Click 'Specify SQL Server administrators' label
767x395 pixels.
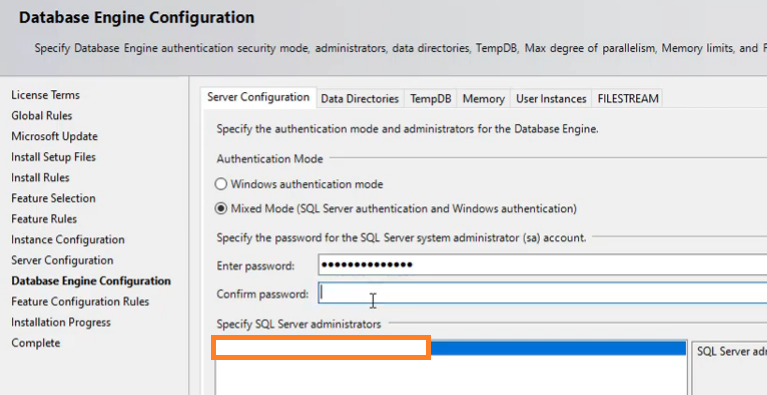coord(298,324)
